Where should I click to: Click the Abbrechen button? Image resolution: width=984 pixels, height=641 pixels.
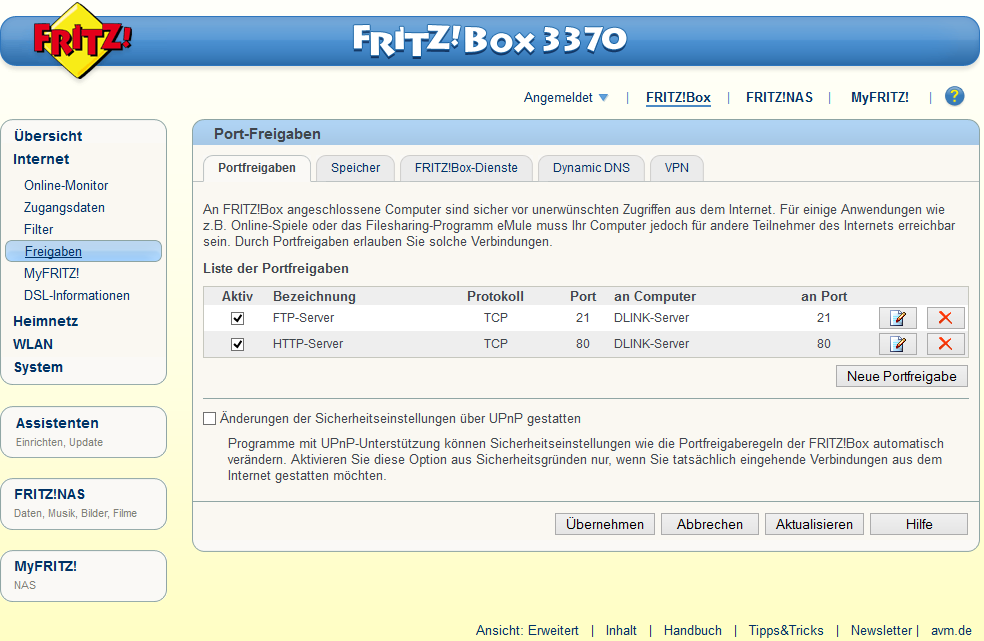pyautogui.click(x=709, y=524)
